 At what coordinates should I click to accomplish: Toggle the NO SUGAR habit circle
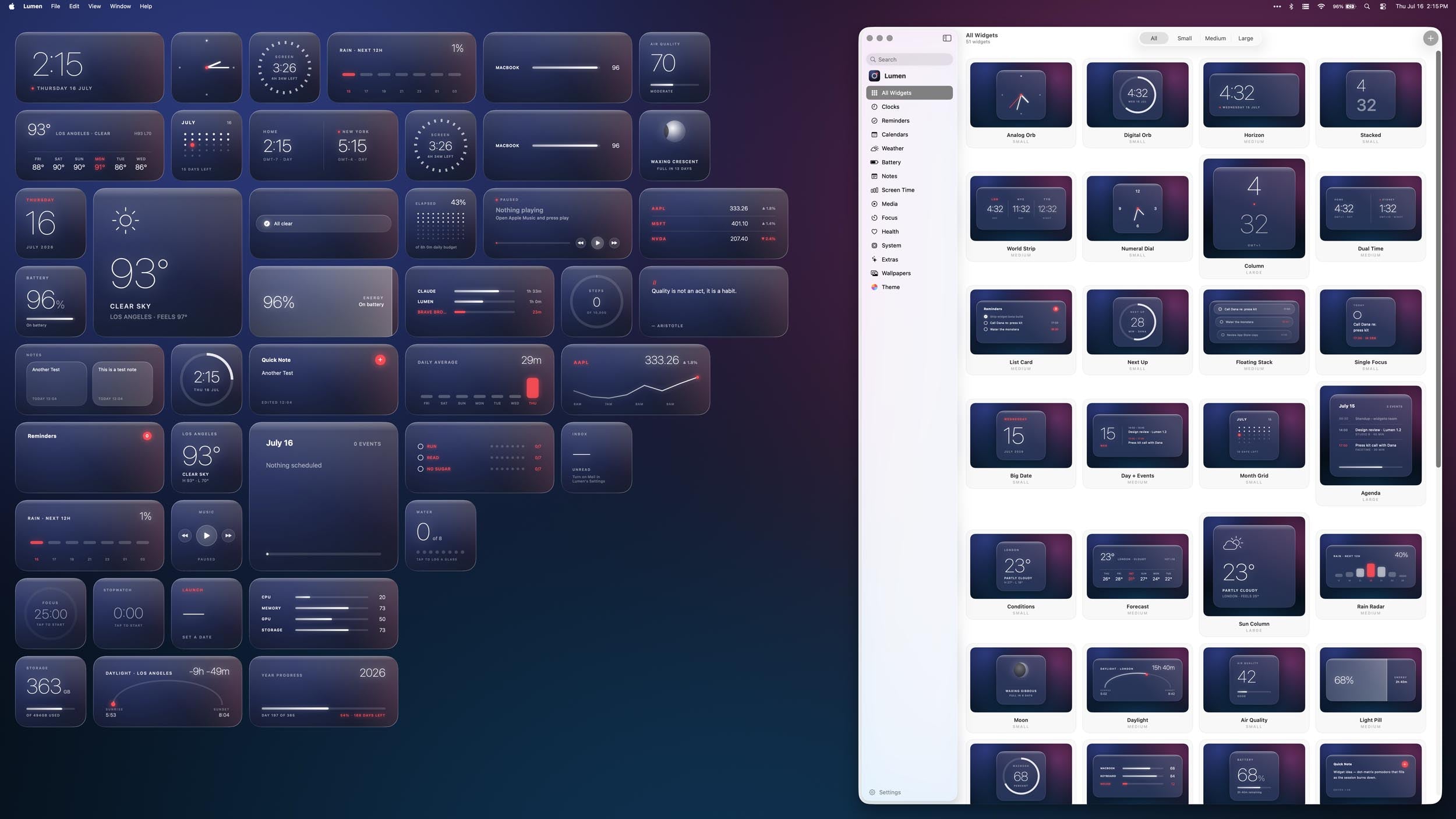420,469
